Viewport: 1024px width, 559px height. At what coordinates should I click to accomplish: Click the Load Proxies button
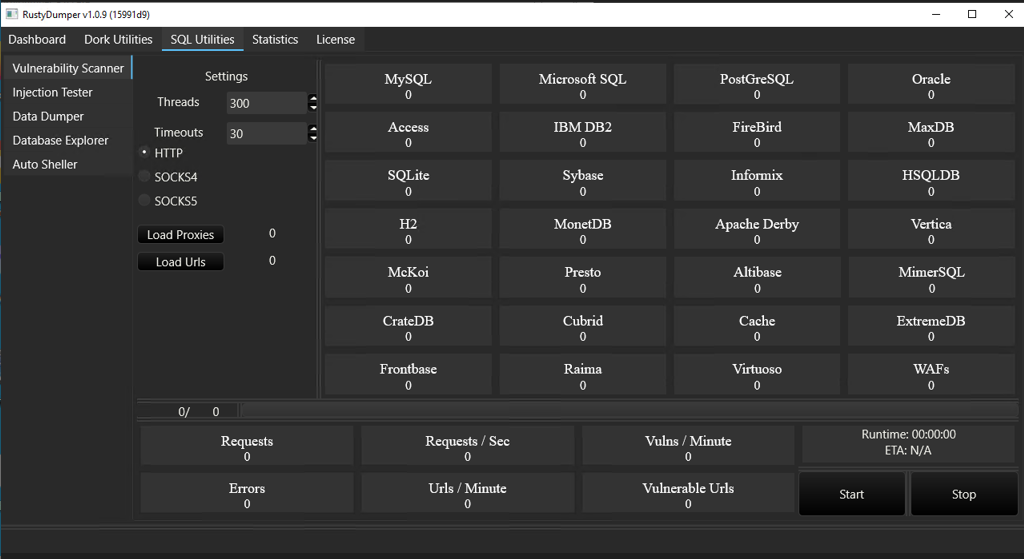180,235
